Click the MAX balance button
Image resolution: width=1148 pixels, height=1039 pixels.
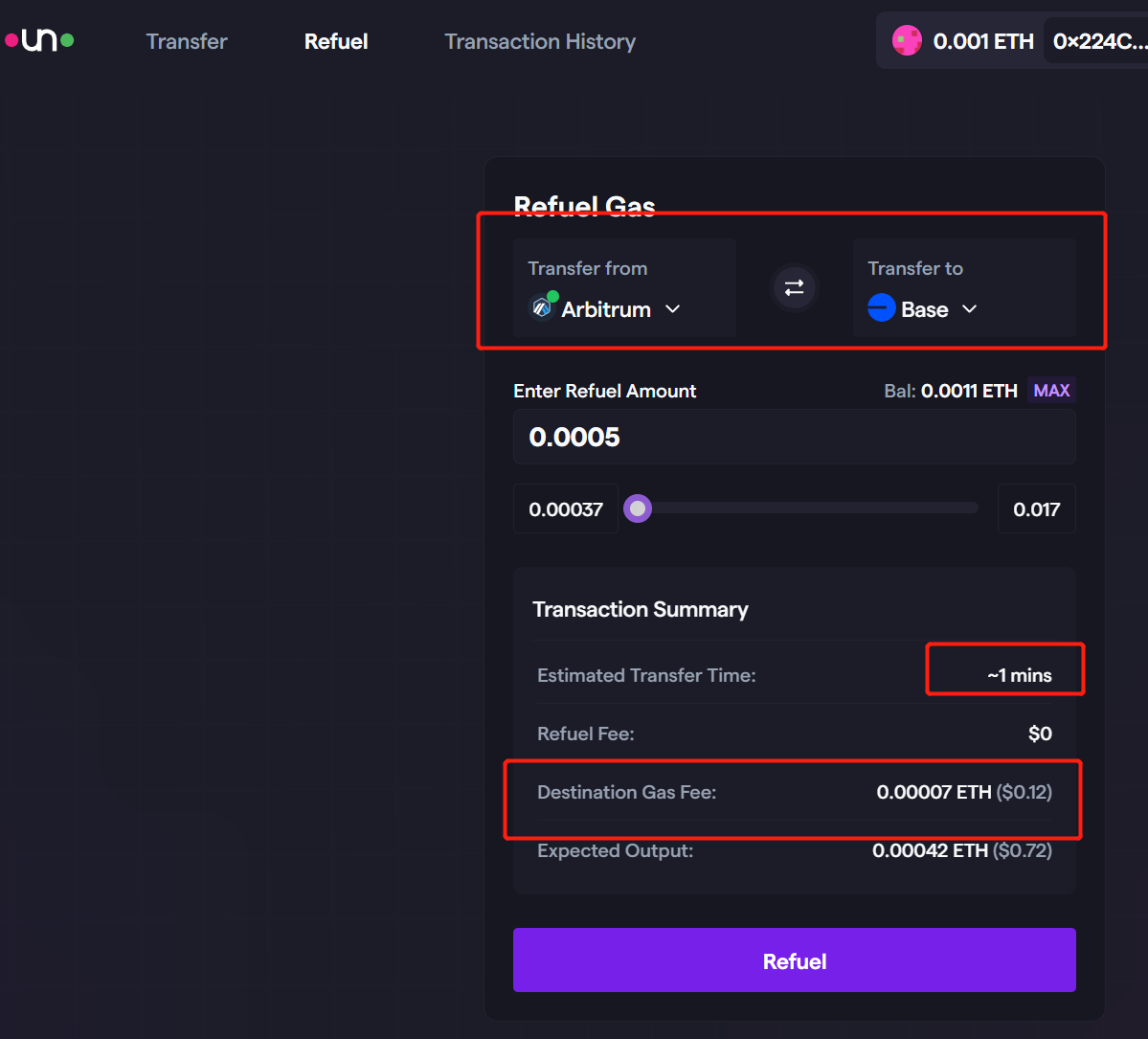click(x=1051, y=391)
